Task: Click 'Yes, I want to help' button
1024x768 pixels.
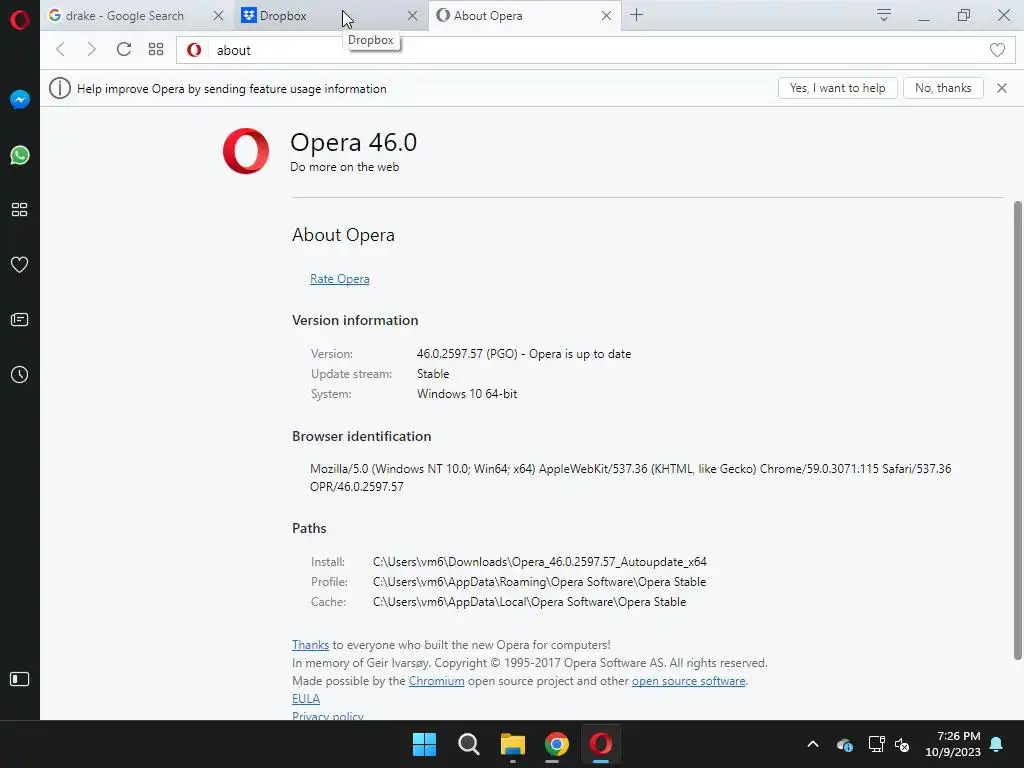Action: 837,88
